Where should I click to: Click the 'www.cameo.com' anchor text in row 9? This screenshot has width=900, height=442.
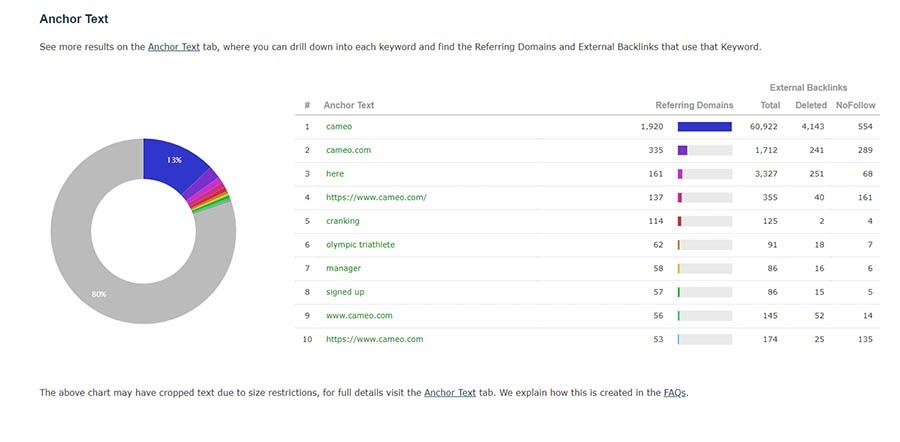[359, 316]
